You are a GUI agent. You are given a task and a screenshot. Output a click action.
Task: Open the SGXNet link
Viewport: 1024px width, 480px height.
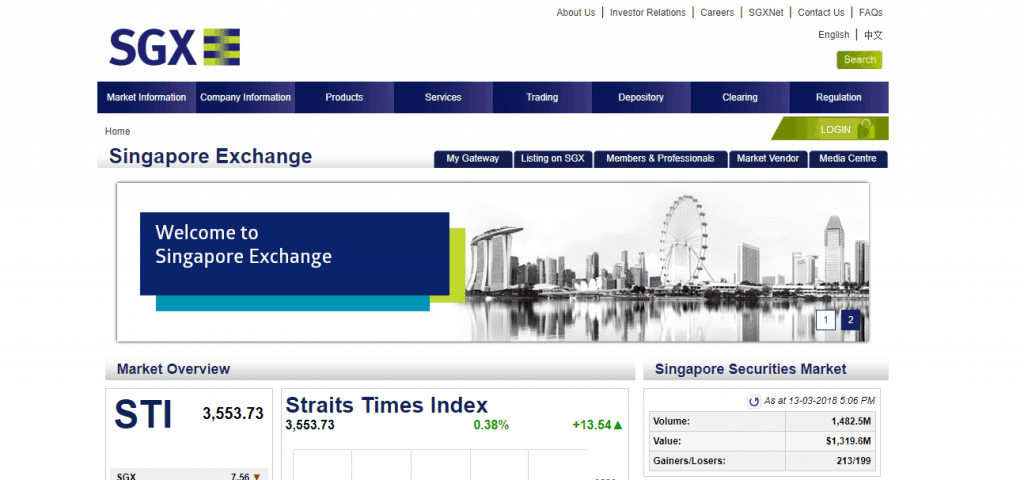point(766,12)
